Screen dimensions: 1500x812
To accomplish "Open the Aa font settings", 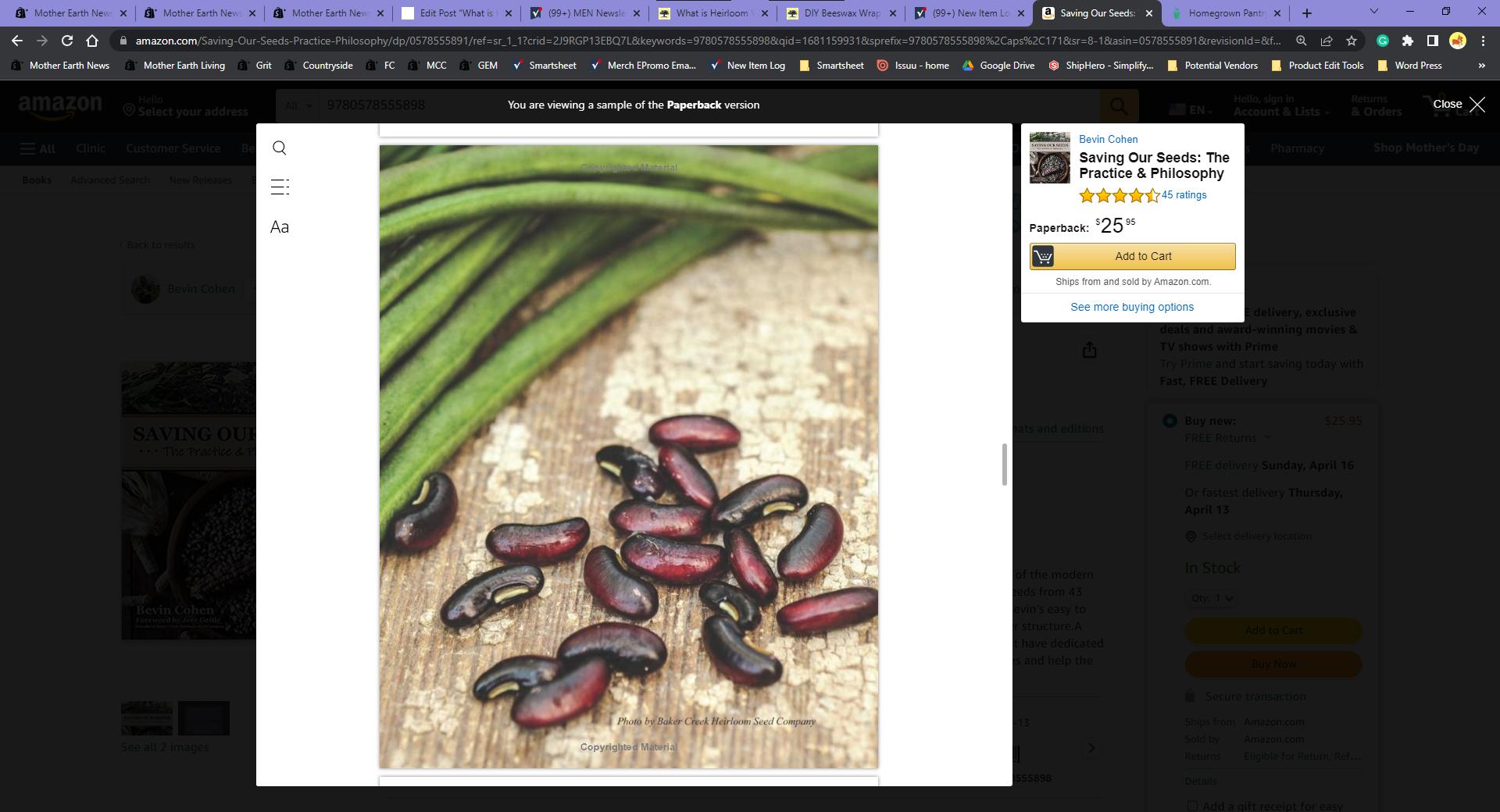I will point(280,227).
